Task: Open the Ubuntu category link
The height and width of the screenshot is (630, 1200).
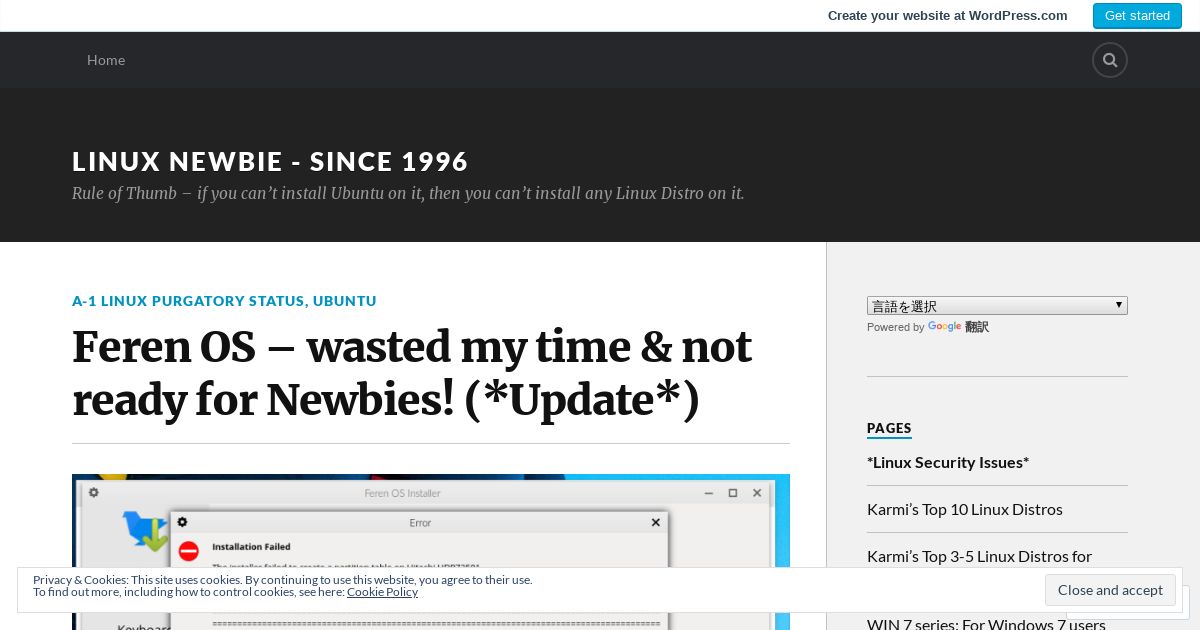Action: coord(345,301)
